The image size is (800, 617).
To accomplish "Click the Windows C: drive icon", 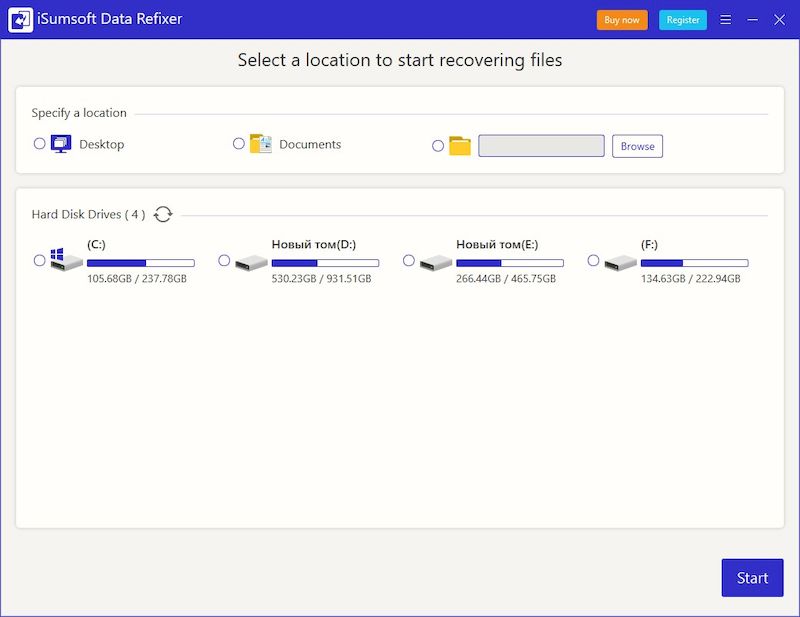I will (67, 261).
